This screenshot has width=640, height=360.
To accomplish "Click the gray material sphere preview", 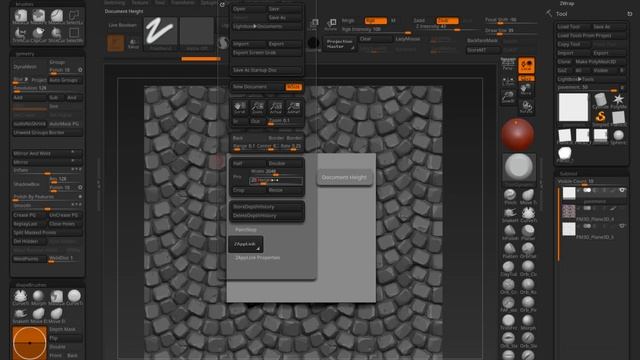I will tap(519, 167).
